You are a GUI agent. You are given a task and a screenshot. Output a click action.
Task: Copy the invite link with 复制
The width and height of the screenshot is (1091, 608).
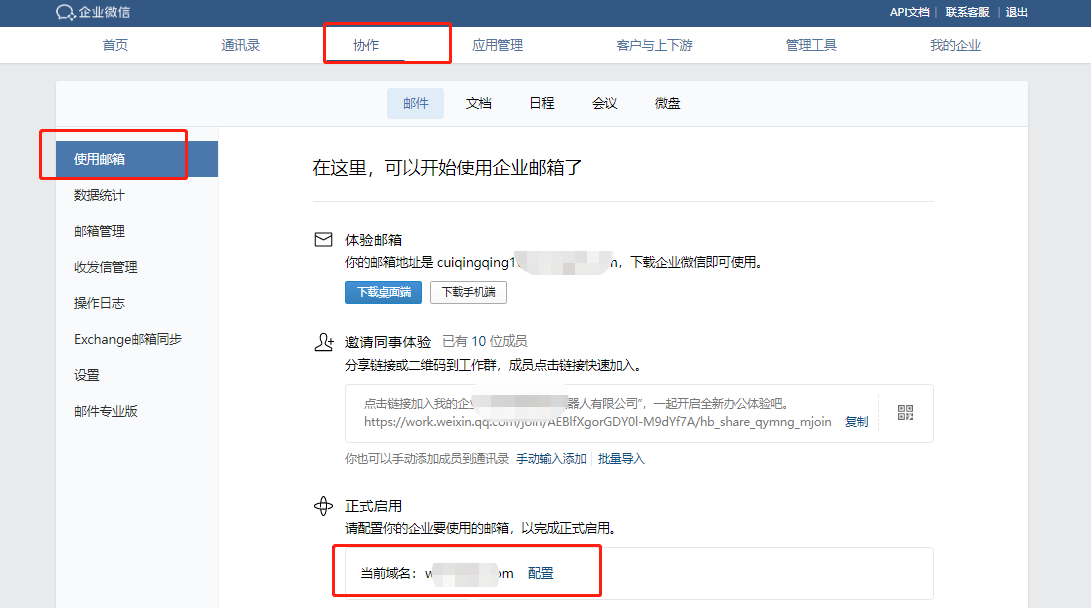pos(855,421)
